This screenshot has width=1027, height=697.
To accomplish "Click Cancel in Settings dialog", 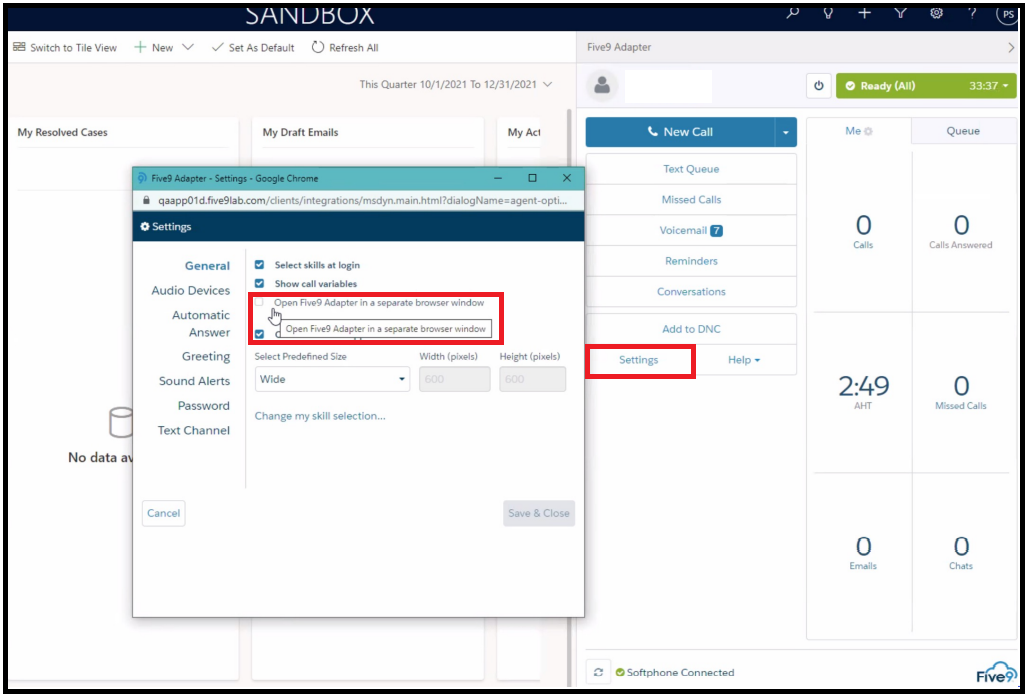I will [x=164, y=513].
